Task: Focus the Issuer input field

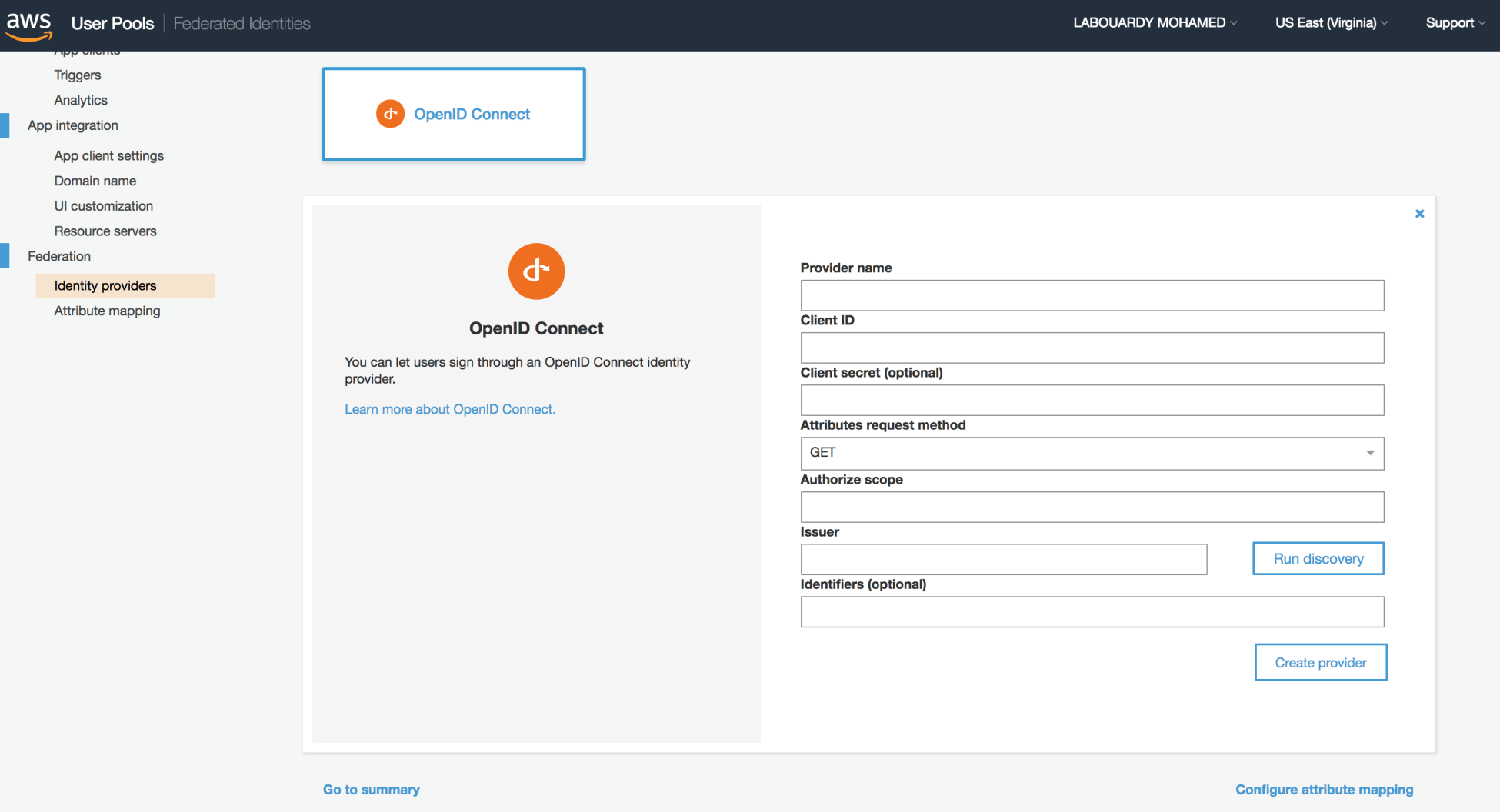Action: [1004, 559]
